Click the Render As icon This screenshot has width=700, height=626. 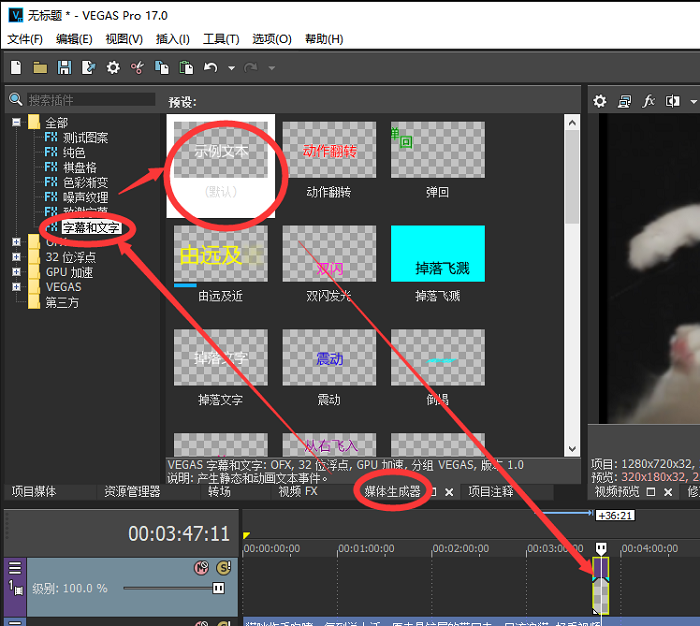(88, 67)
